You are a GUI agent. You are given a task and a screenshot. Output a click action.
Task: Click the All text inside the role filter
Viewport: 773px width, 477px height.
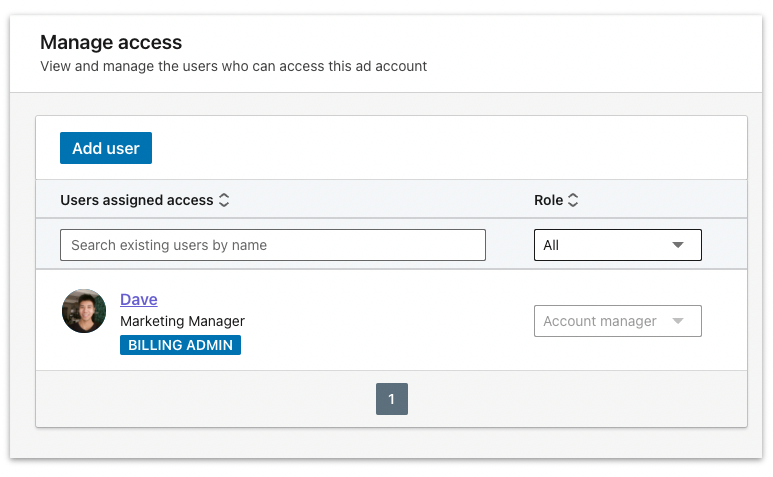pyautogui.click(x=551, y=245)
